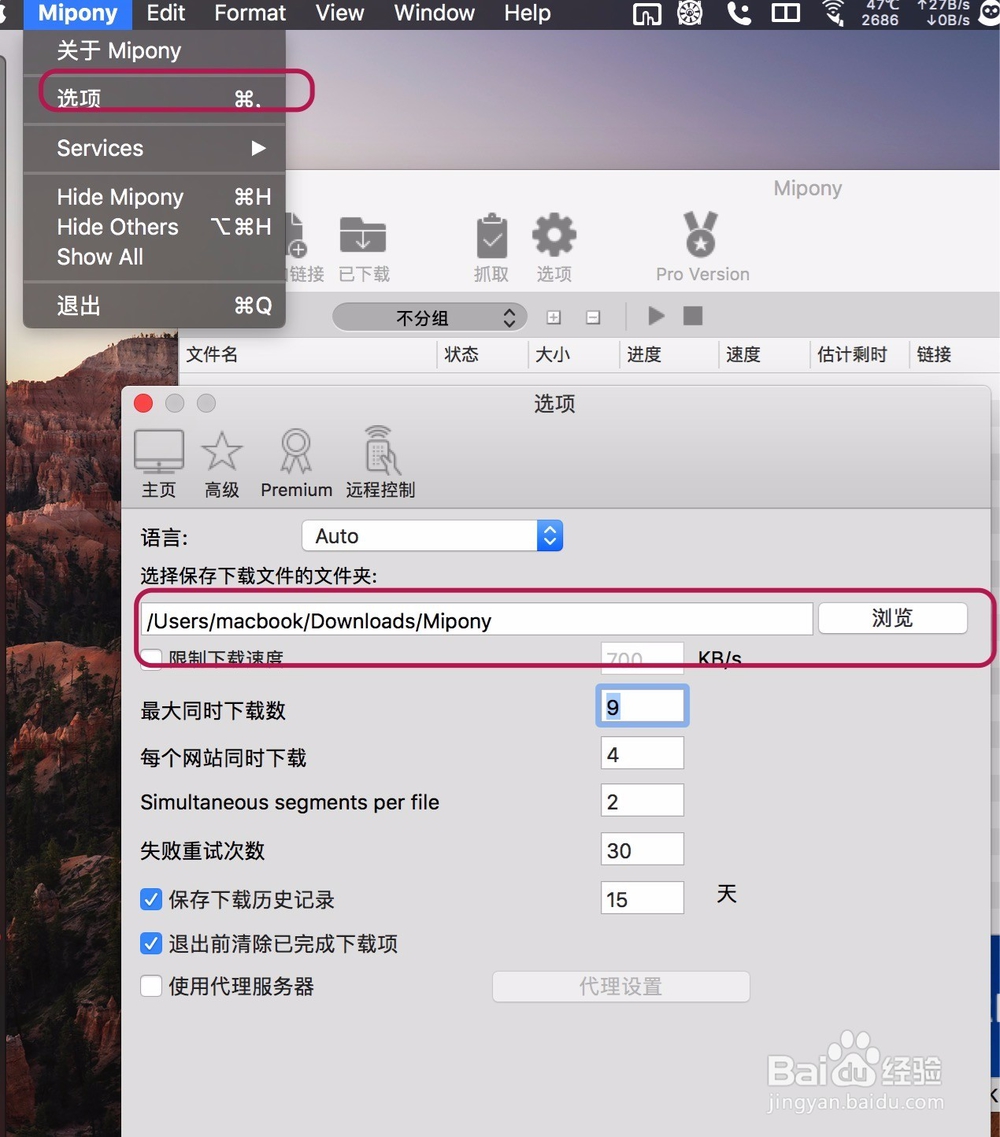This screenshot has height=1137, width=1000.
Task: Collapse all groups with minus icon
Action: [x=593, y=318]
